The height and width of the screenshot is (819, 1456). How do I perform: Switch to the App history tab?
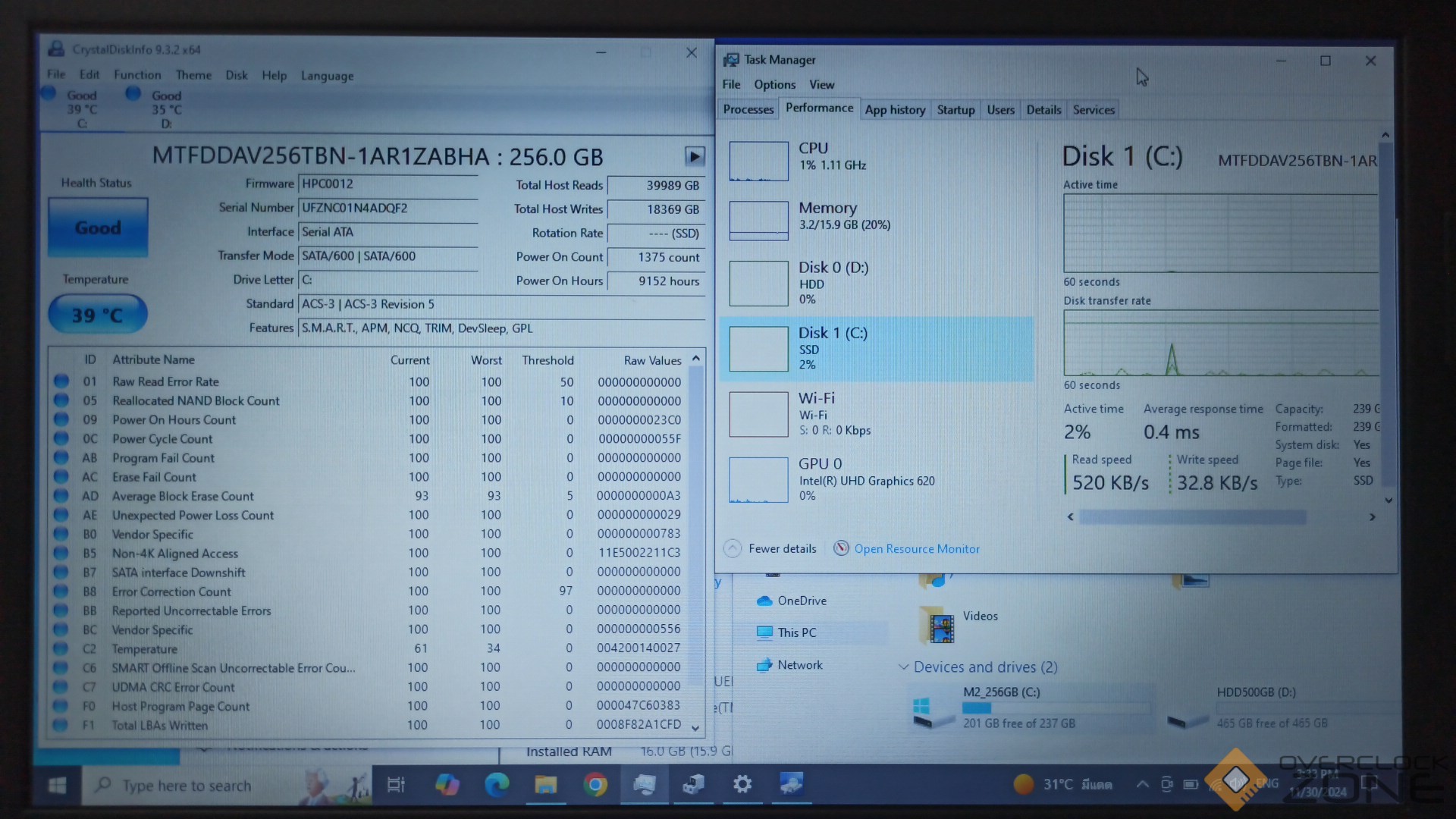point(895,110)
